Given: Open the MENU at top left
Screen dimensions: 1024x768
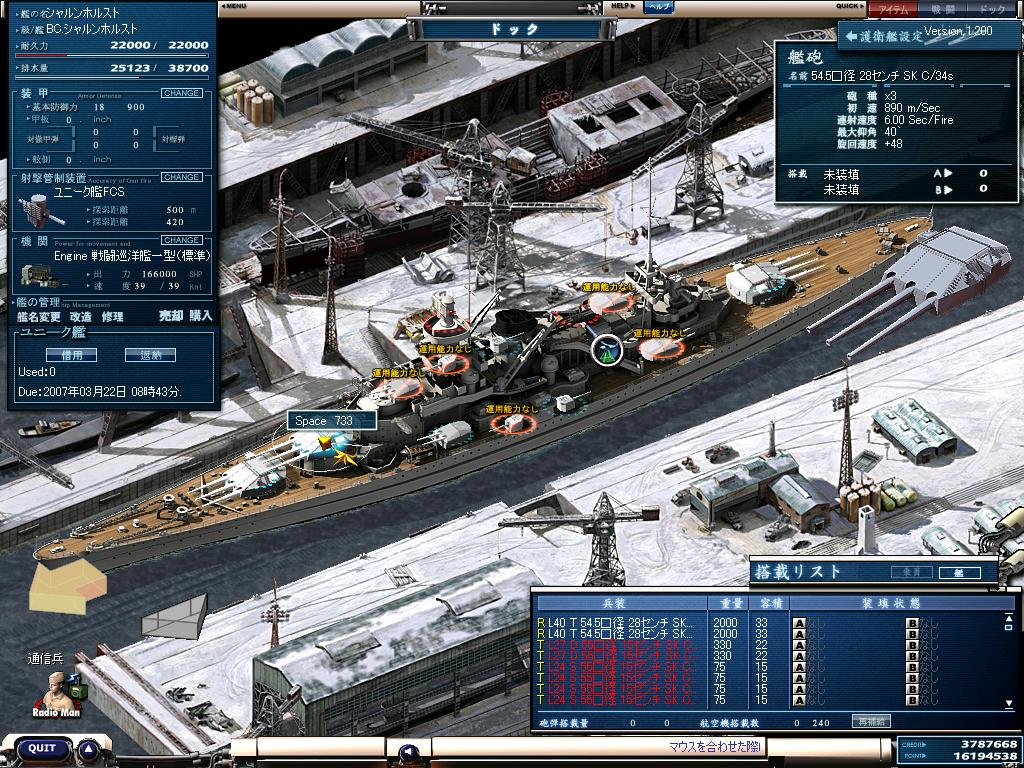Looking at the screenshot, I should tap(233, 6).
